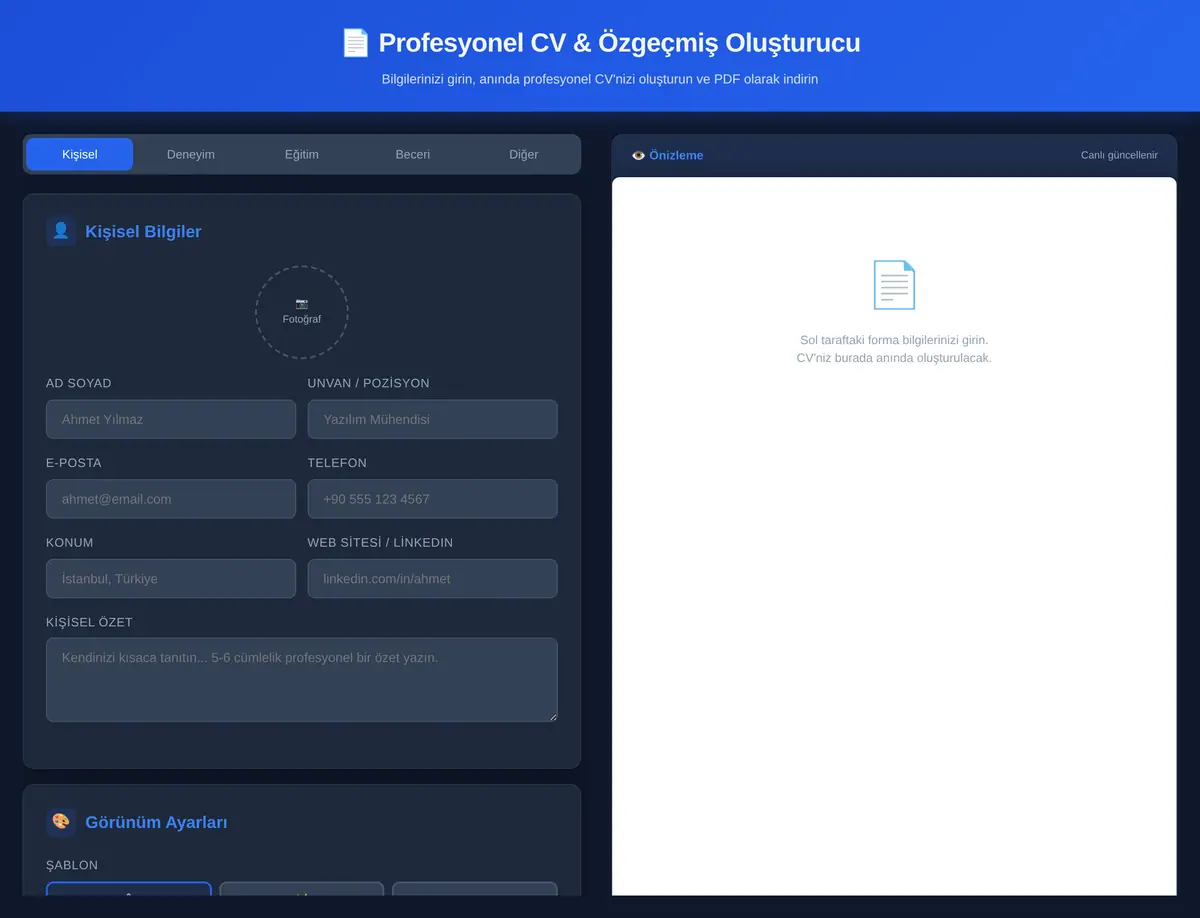The width and height of the screenshot is (1200, 918).
Task: Open the Deneyim tab
Action: pyautogui.click(x=191, y=154)
